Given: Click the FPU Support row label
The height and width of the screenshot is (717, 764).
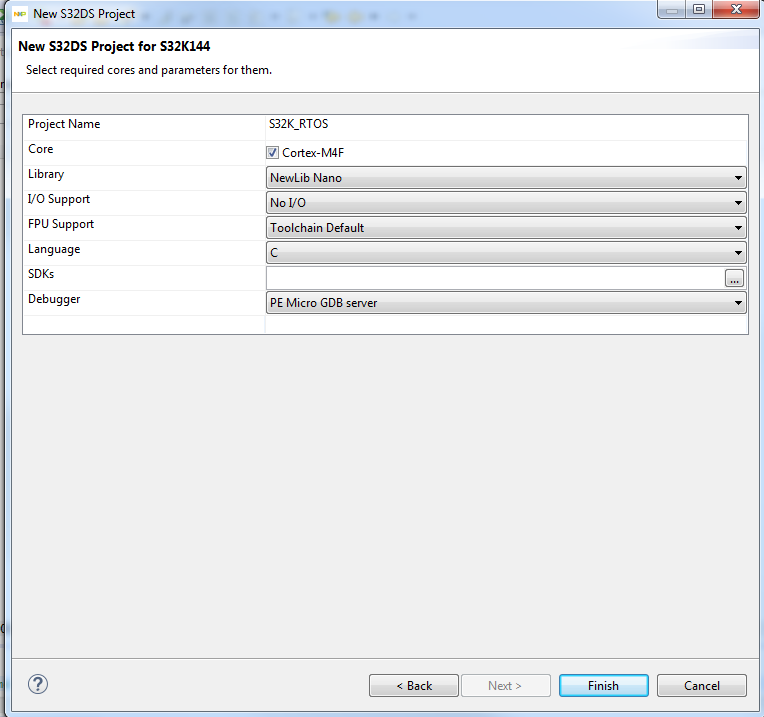Looking at the screenshot, I should pyautogui.click(x=61, y=224).
